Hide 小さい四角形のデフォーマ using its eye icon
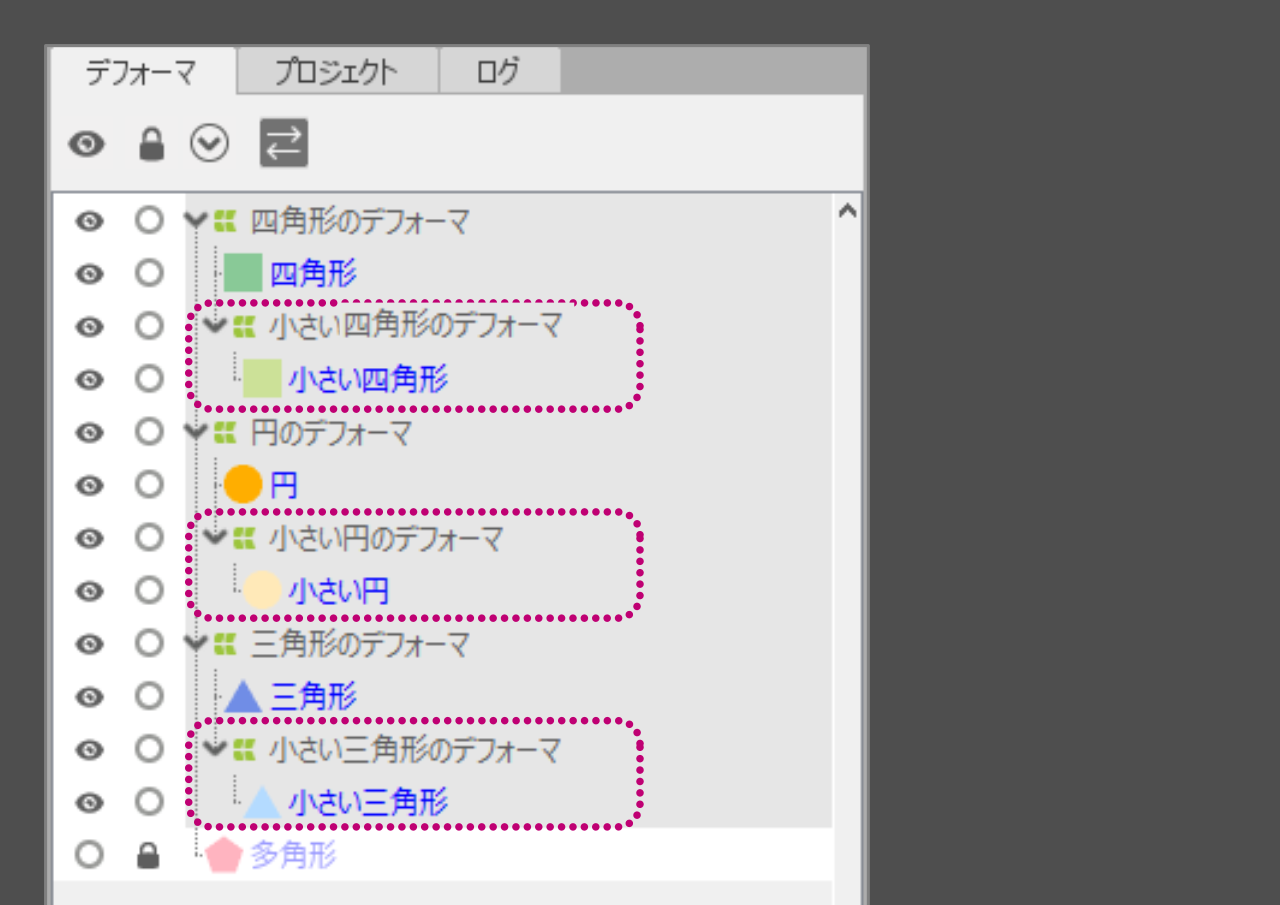The width and height of the screenshot is (1280, 905). point(90,326)
